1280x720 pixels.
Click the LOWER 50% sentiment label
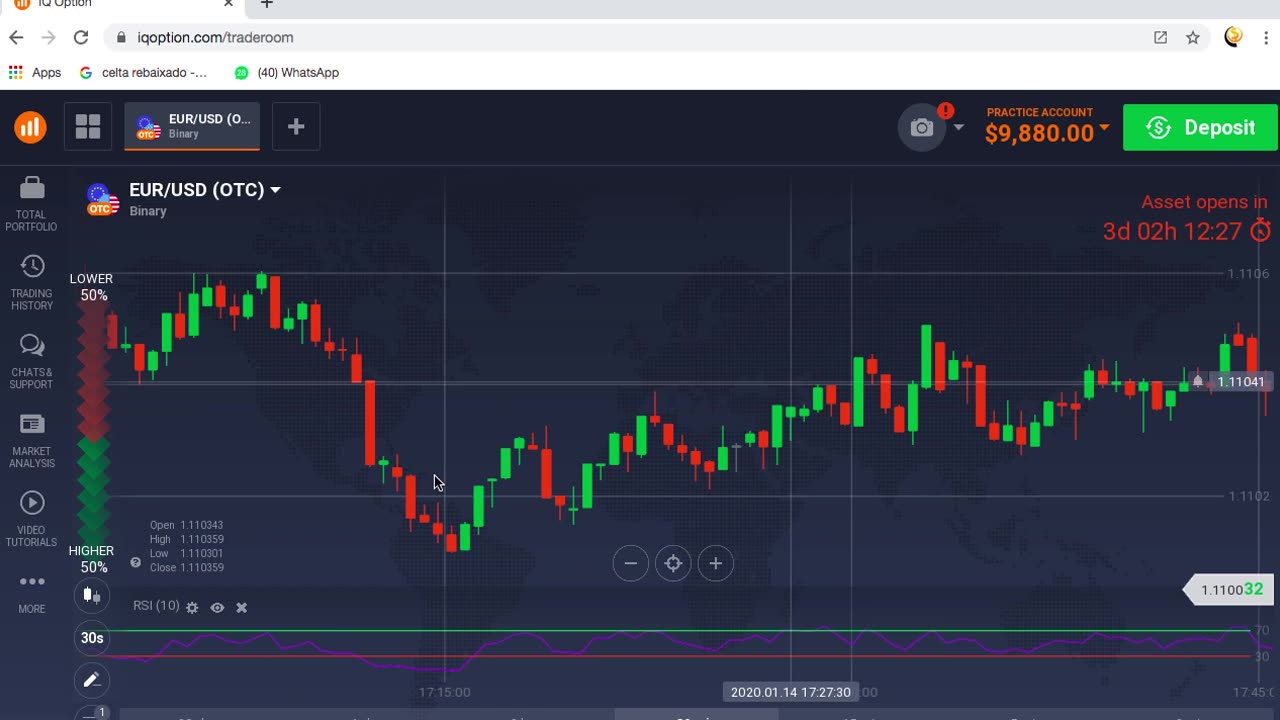pos(92,287)
